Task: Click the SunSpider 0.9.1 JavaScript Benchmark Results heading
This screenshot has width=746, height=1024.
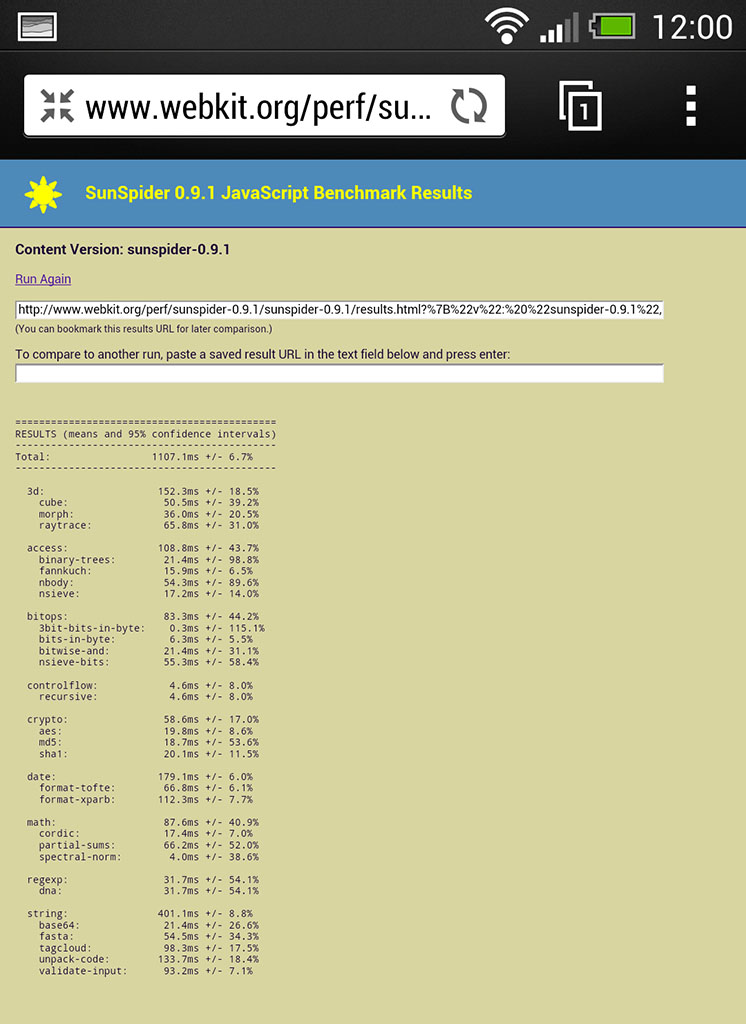Action: (x=278, y=193)
